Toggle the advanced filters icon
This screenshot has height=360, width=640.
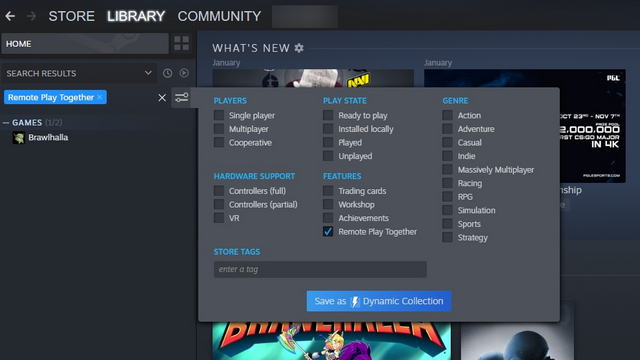(x=182, y=98)
